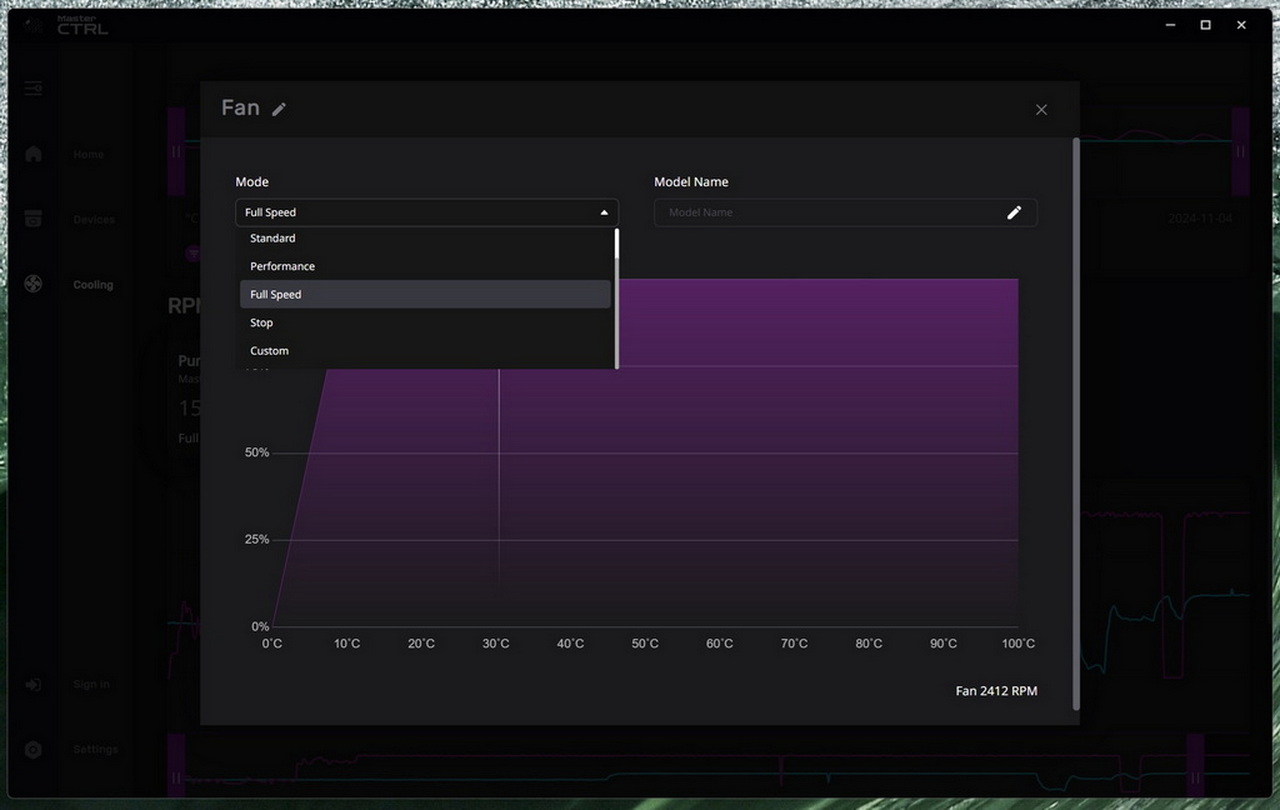This screenshot has width=1280, height=810.
Task: Click the hamburger menu icon in sidebar
Action: [x=34, y=89]
